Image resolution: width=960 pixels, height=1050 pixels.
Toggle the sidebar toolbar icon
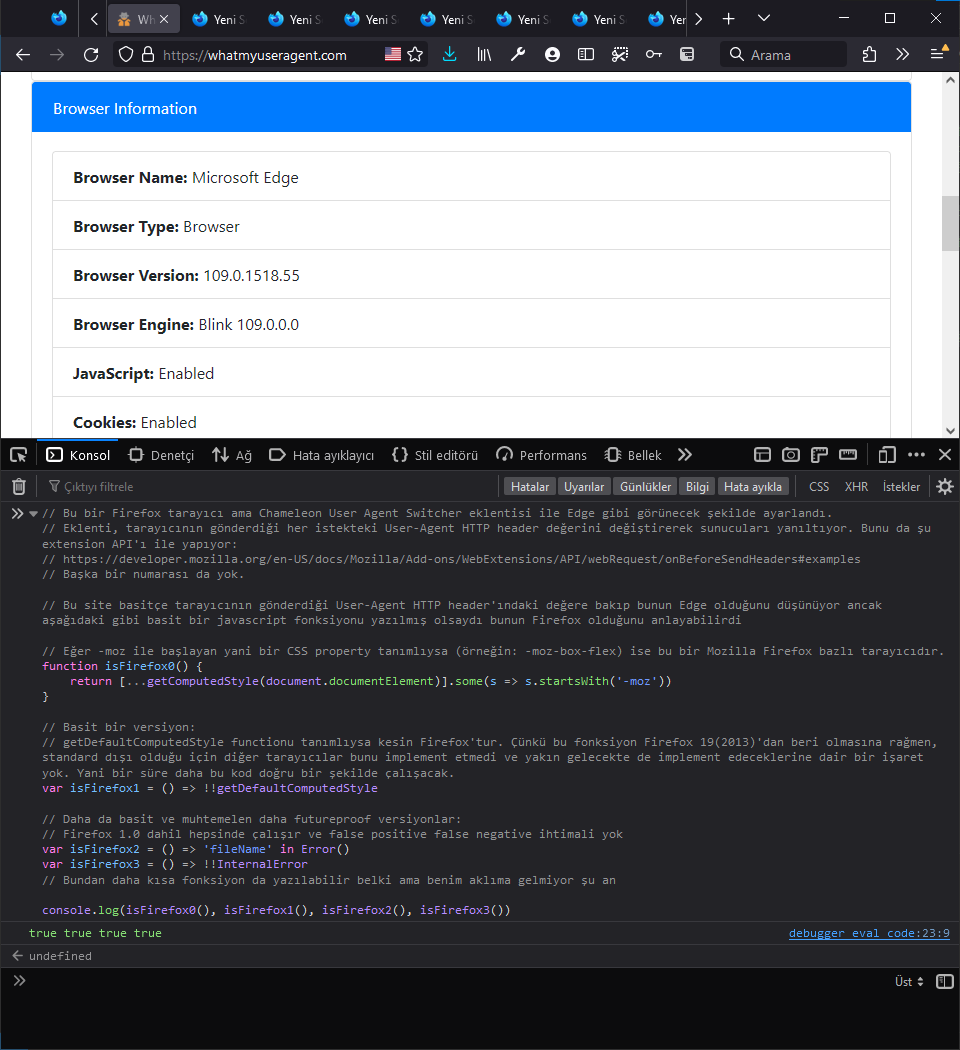pos(586,54)
